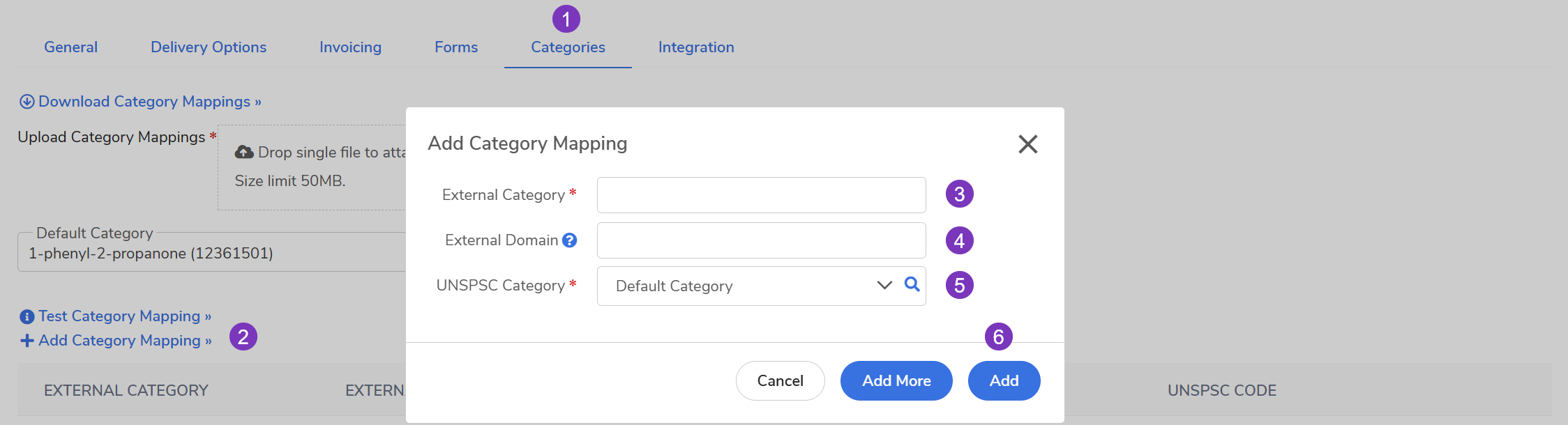Click the plus icon beside Add Category Mapping
Screen dimensions: 1568x425
[27, 341]
